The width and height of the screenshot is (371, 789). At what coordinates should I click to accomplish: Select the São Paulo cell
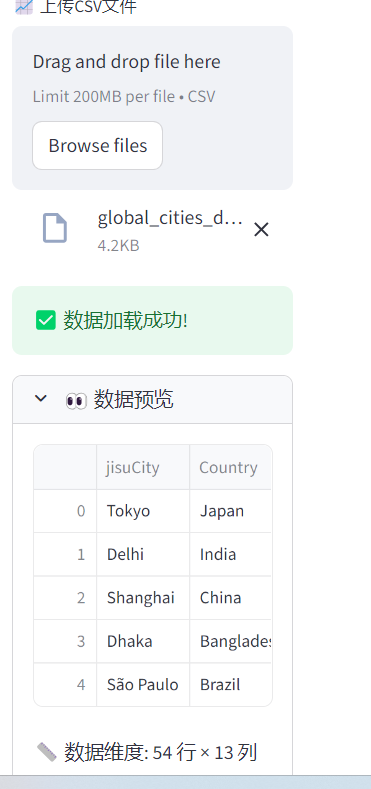coord(143,684)
